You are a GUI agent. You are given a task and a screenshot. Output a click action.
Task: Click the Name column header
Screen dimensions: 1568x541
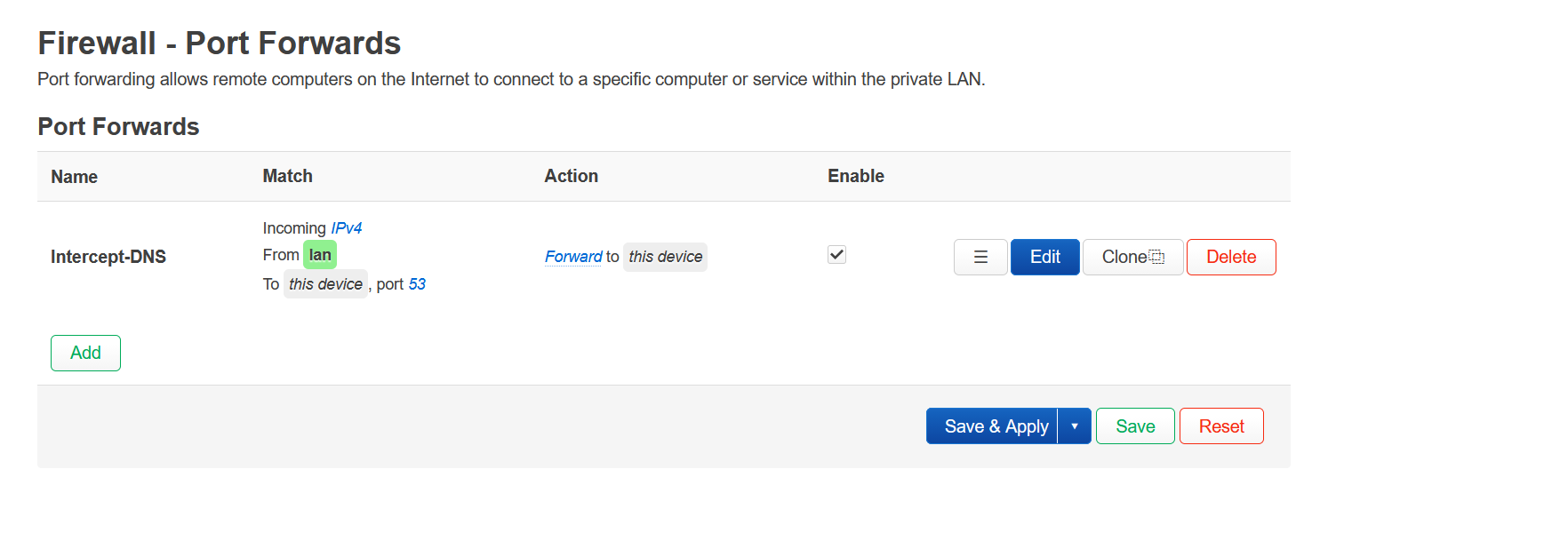click(74, 177)
